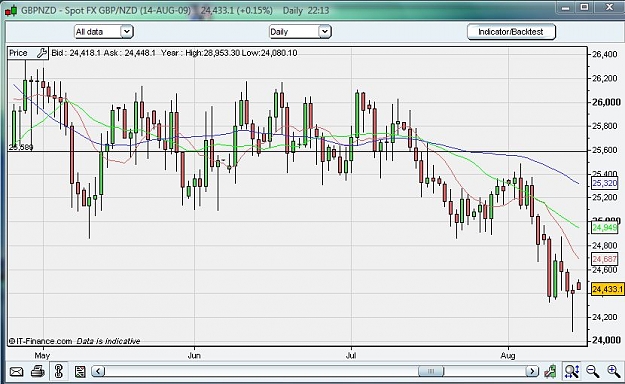Viewport: 625px width, 384px height.
Task: Click the 26,000 price axis label
Action: pos(606,102)
